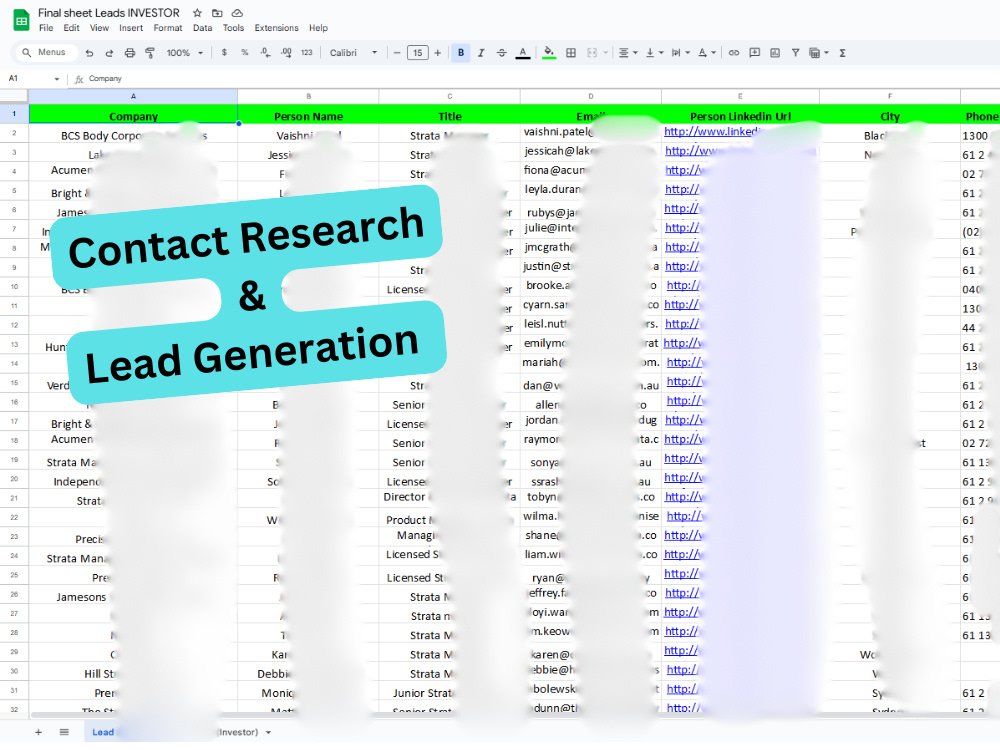Open the File menu
Image resolution: width=1000 pixels, height=750 pixels.
(46, 28)
